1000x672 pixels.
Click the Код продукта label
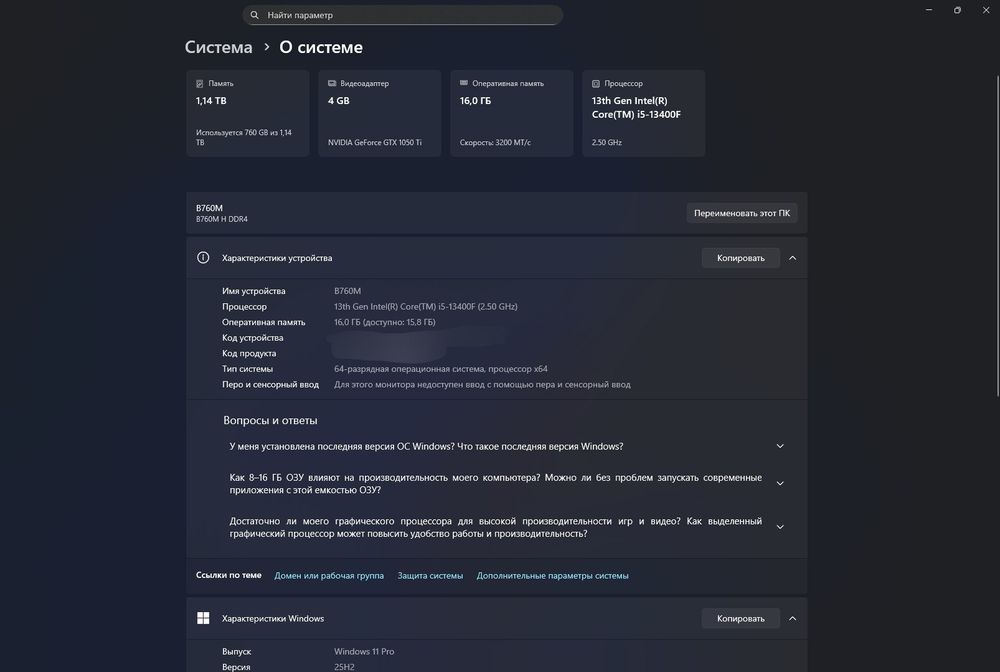[x=249, y=353]
